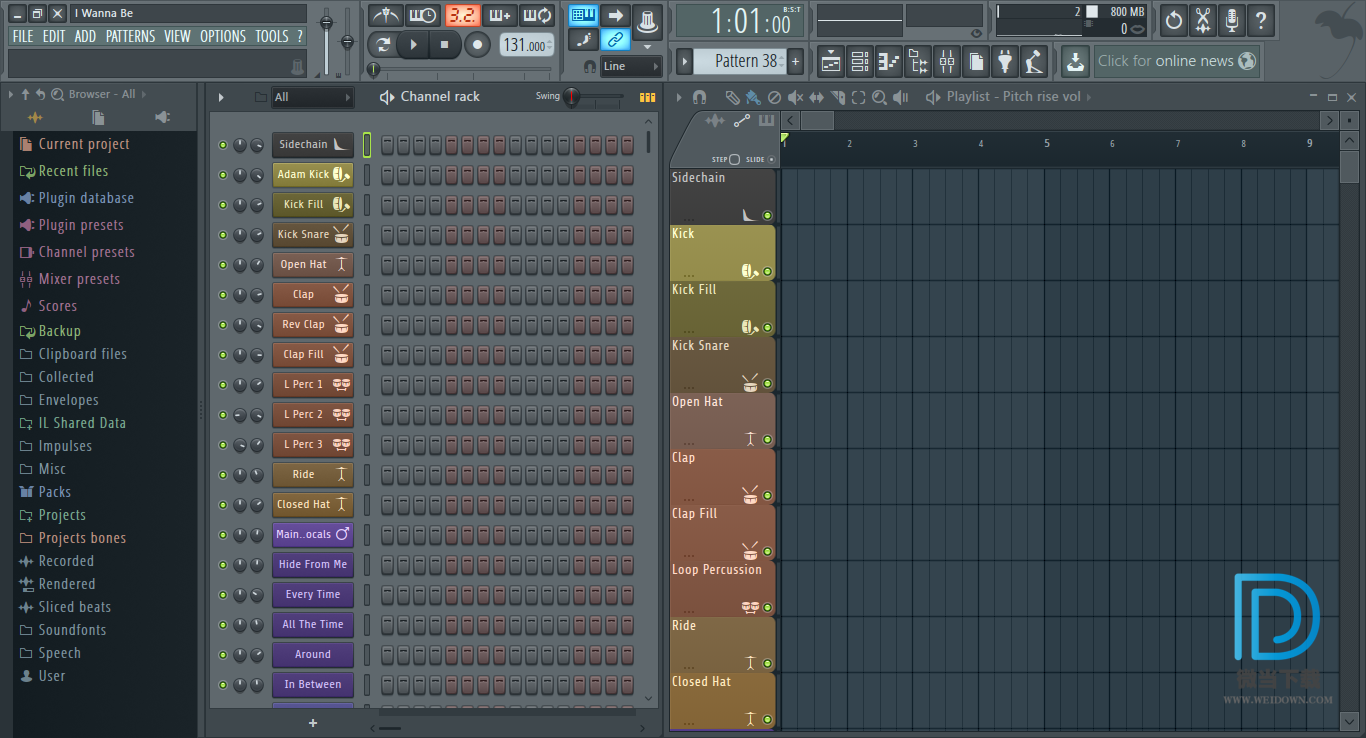Click the Swing knob slider
This screenshot has width=1366, height=738.
[x=572, y=97]
